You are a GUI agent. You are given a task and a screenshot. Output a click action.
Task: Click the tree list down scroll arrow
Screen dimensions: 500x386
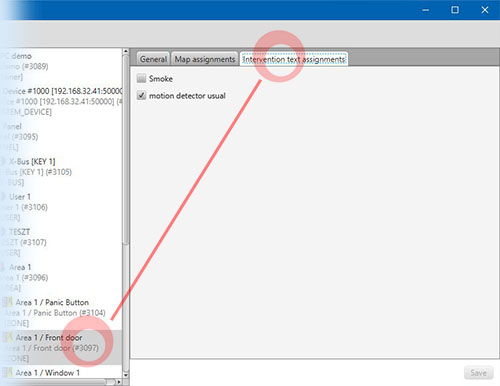[x=126, y=375]
